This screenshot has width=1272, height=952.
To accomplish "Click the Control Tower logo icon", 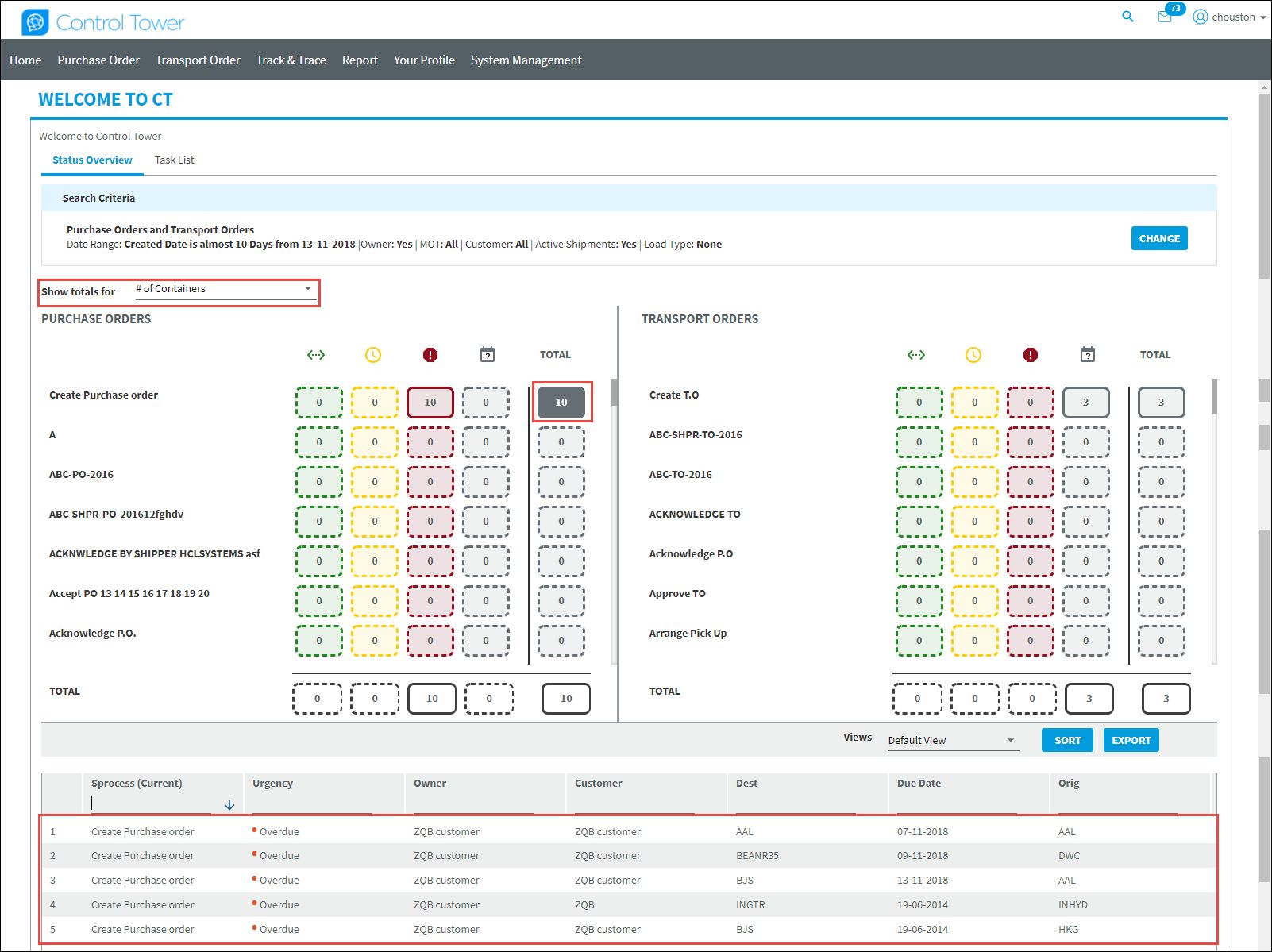I will click(35, 22).
